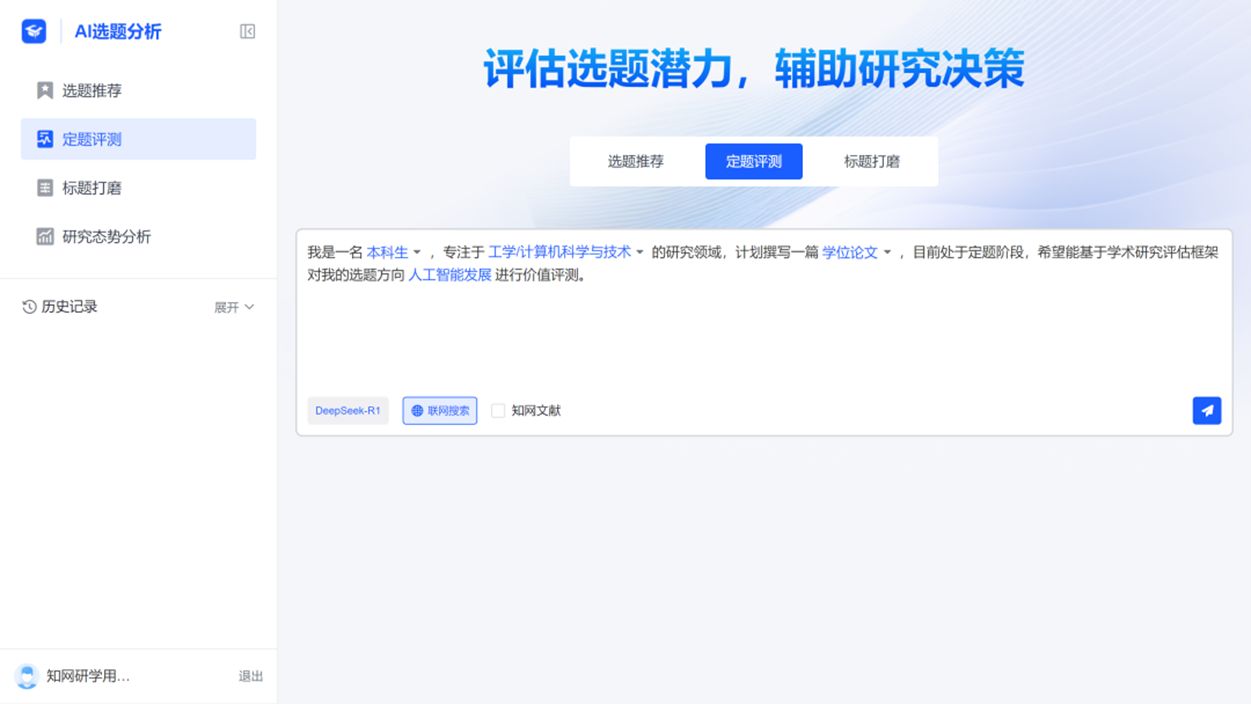The height and width of the screenshot is (704, 1251).
Task: Expand the 历史记录 list with 展开
Action: pyautogui.click(x=234, y=308)
